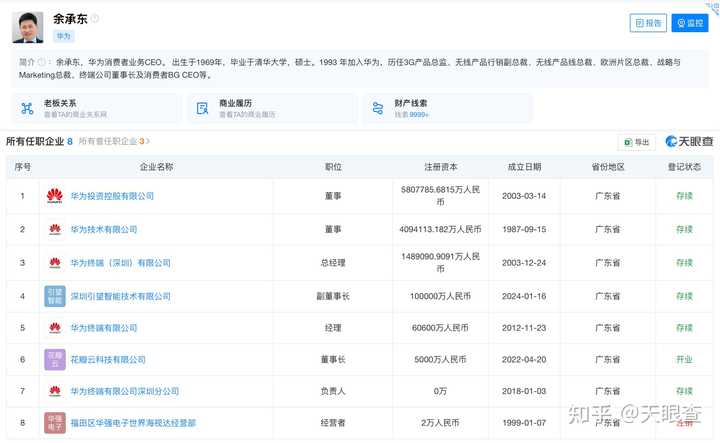Click the 副董事长 position cell
The image size is (720, 443).
[x=333, y=296]
